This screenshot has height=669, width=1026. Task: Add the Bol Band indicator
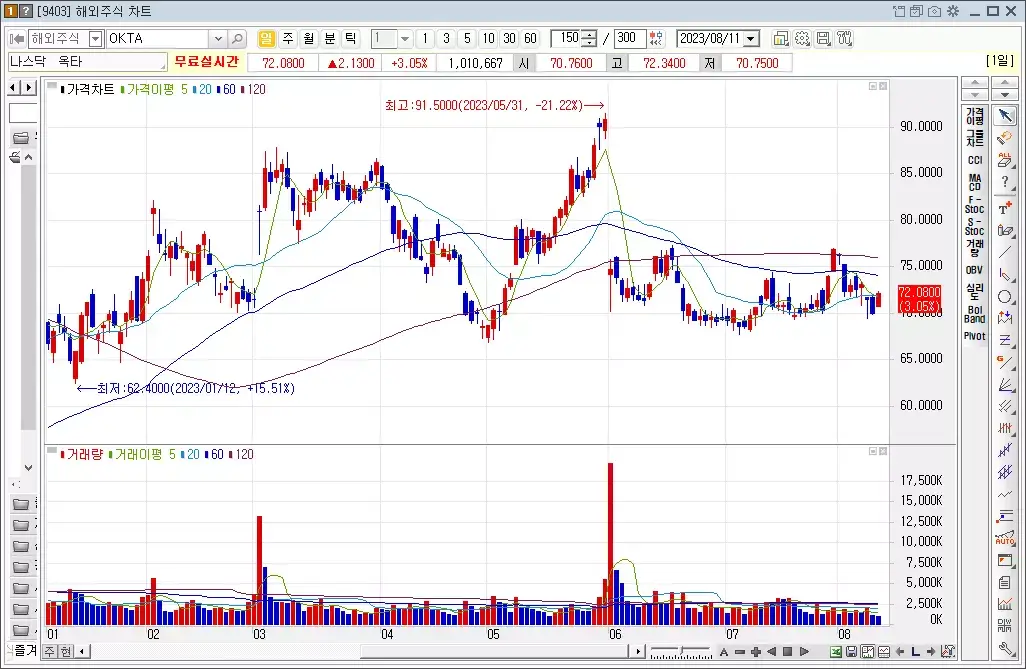click(x=974, y=314)
